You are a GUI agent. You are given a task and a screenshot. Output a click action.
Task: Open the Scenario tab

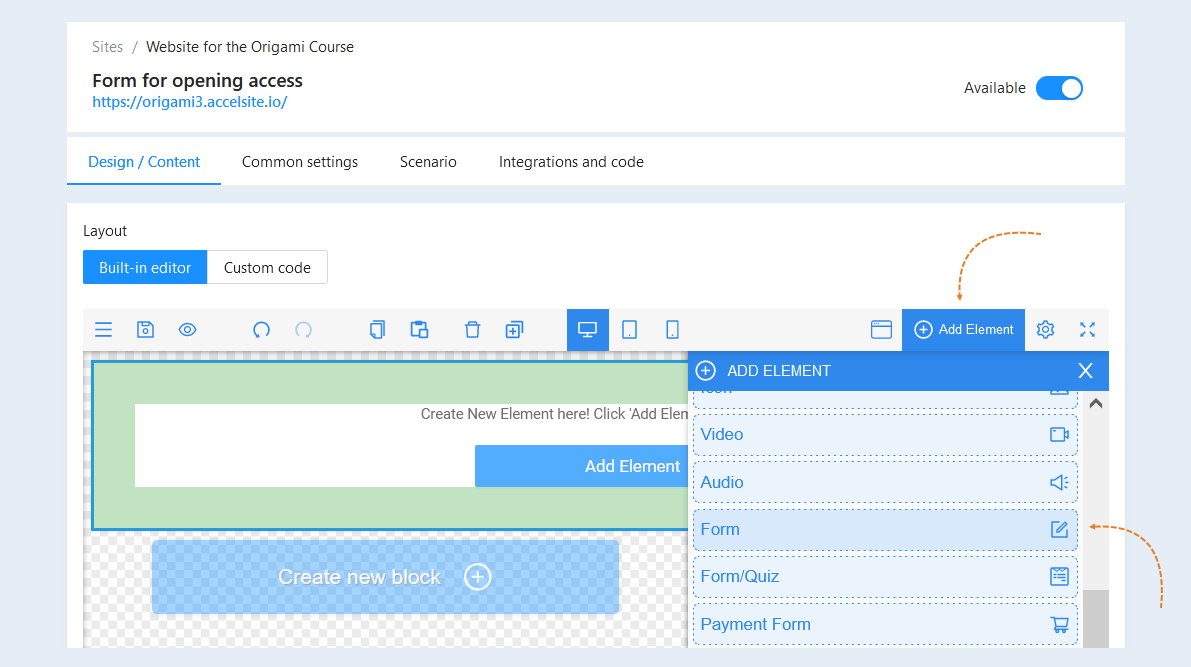(428, 162)
